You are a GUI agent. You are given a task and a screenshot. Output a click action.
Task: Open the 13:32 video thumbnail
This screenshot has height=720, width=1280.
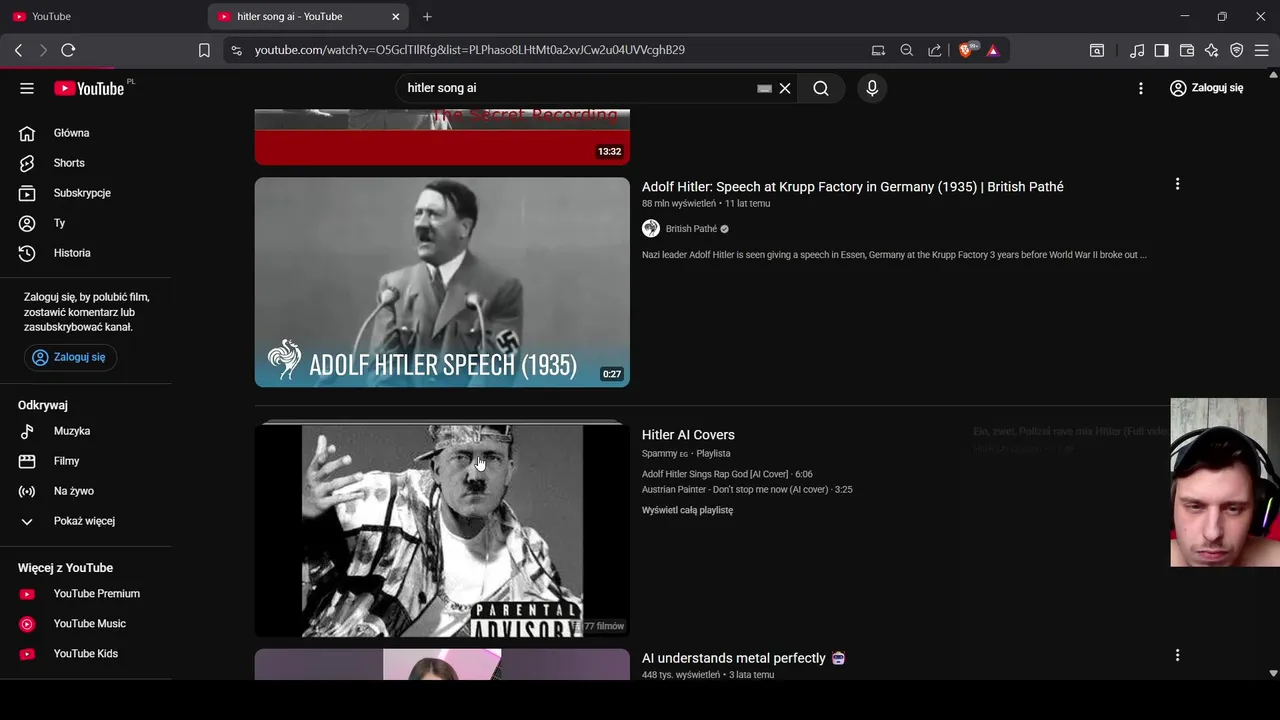pos(442,137)
